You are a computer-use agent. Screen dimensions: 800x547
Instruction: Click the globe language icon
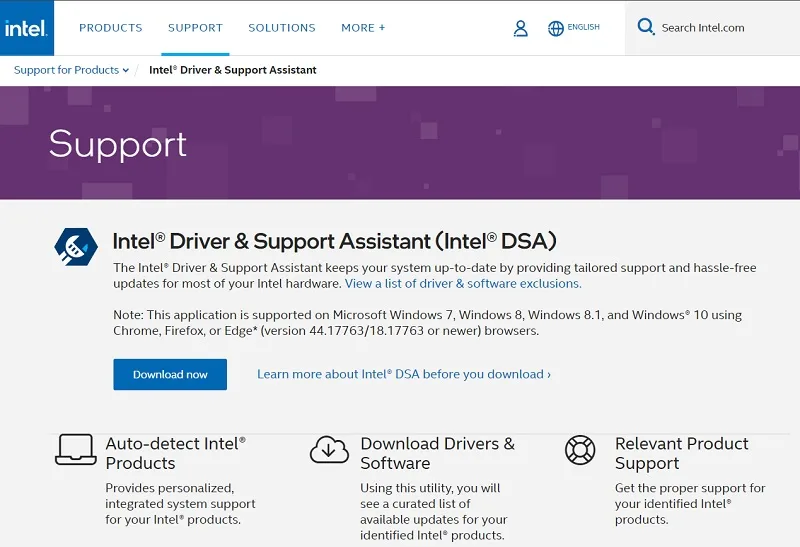click(x=556, y=28)
